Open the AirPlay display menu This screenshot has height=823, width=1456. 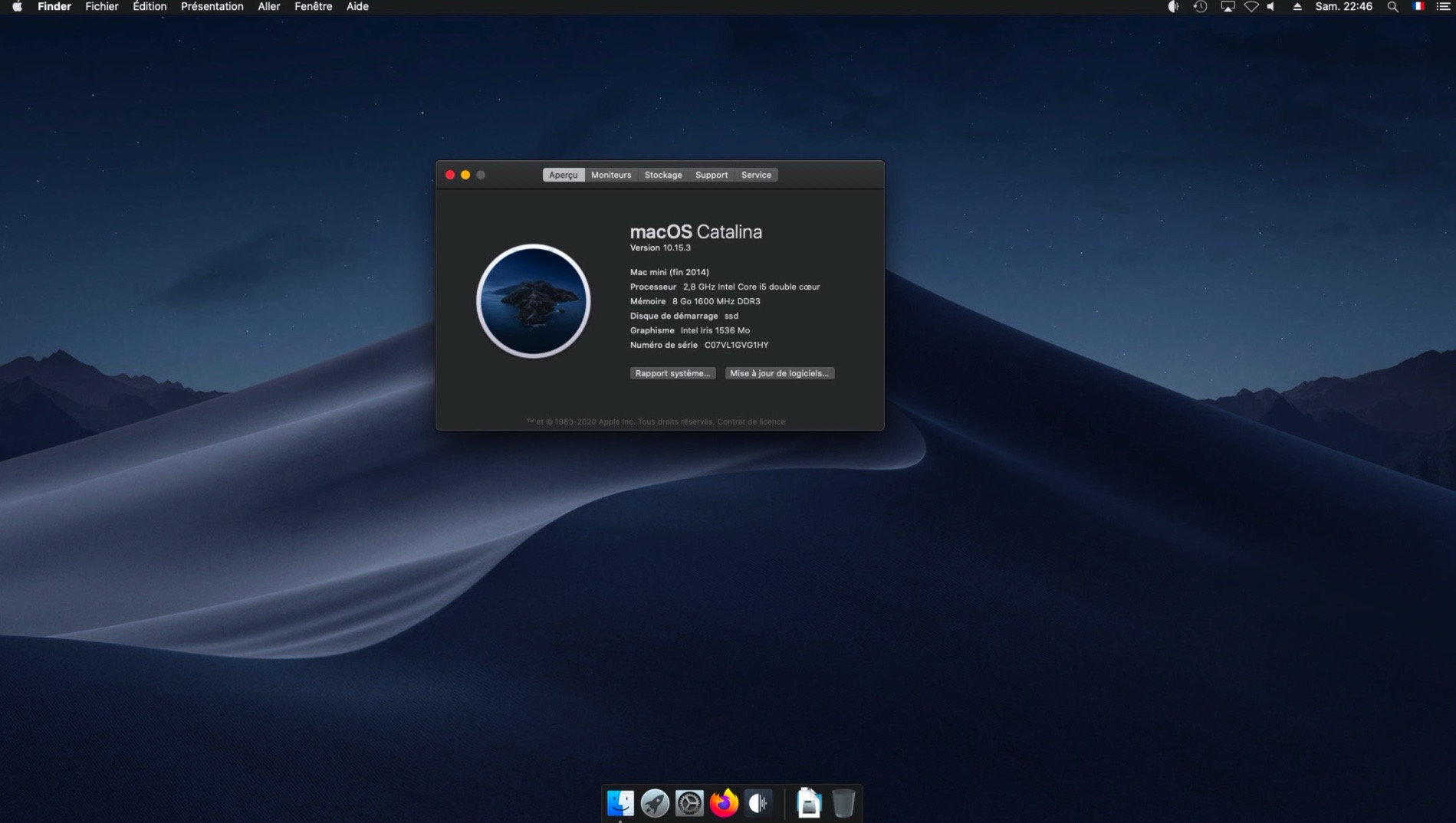(1228, 7)
